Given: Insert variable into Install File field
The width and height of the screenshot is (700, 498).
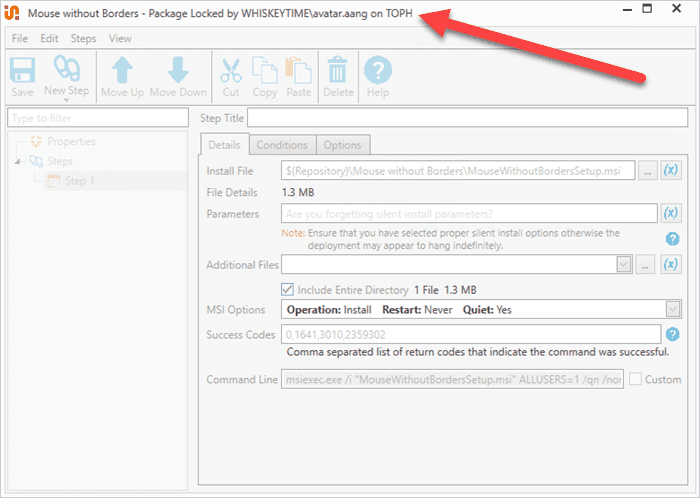Looking at the screenshot, I should 671,170.
